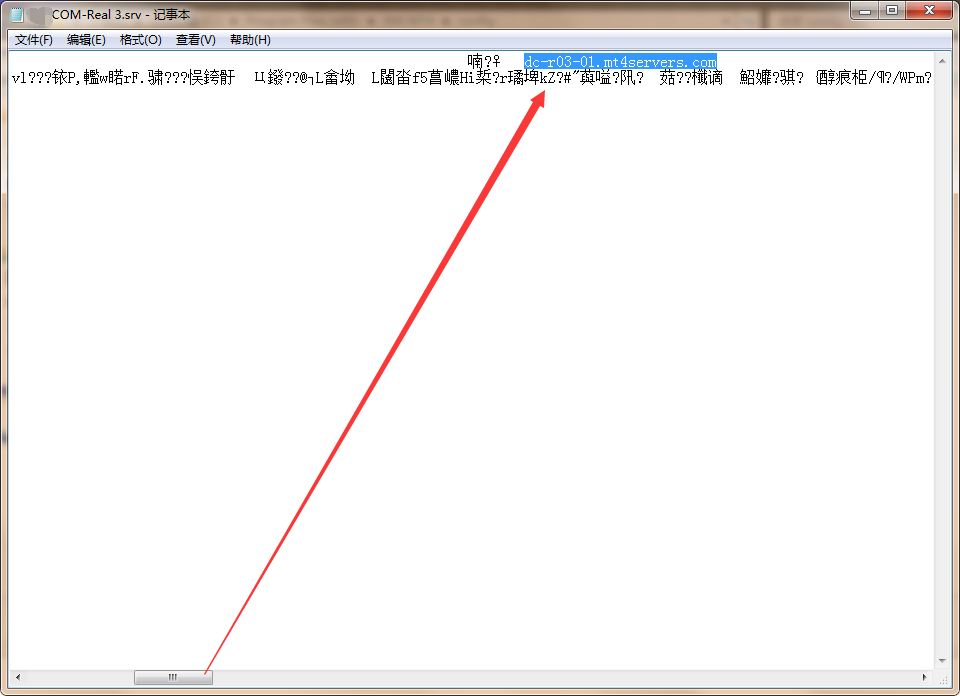Viewport: 960px width, 696px height.
Task: Click in the empty text editing area
Action: pos(470,350)
